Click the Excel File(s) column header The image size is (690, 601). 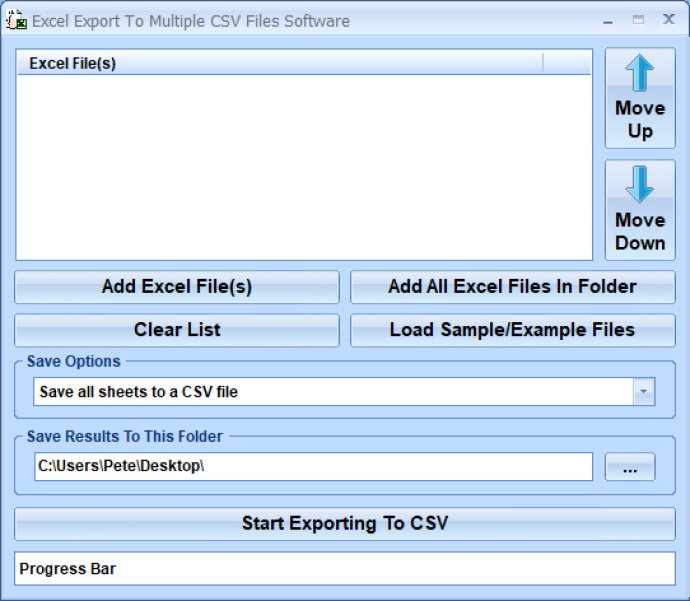tap(280, 63)
